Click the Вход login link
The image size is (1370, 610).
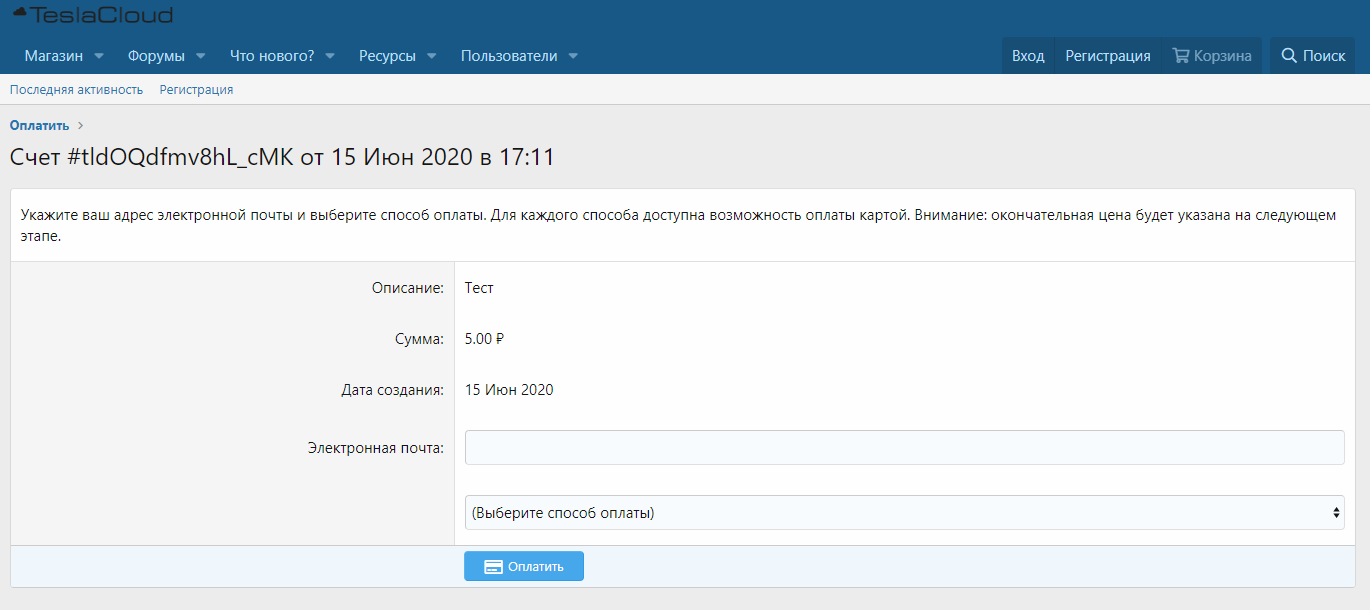point(1028,56)
